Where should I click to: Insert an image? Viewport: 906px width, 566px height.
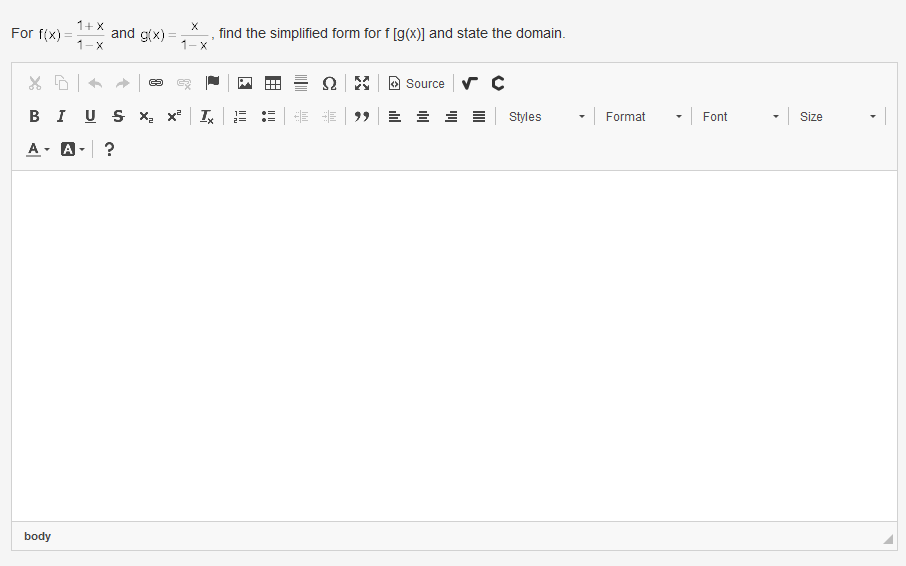[x=245, y=83]
